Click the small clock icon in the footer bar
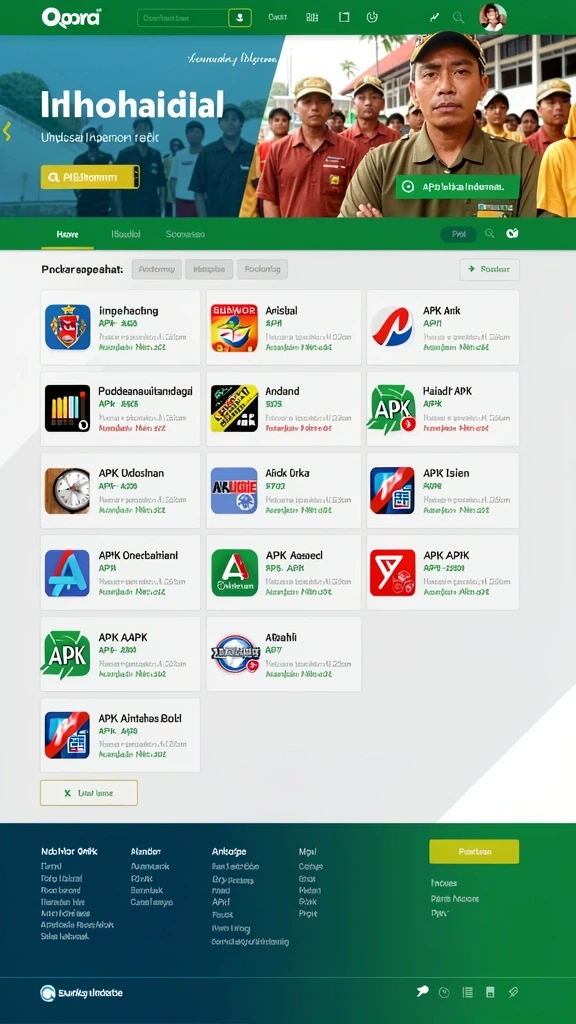This screenshot has height=1024, width=576. click(445, 993)
